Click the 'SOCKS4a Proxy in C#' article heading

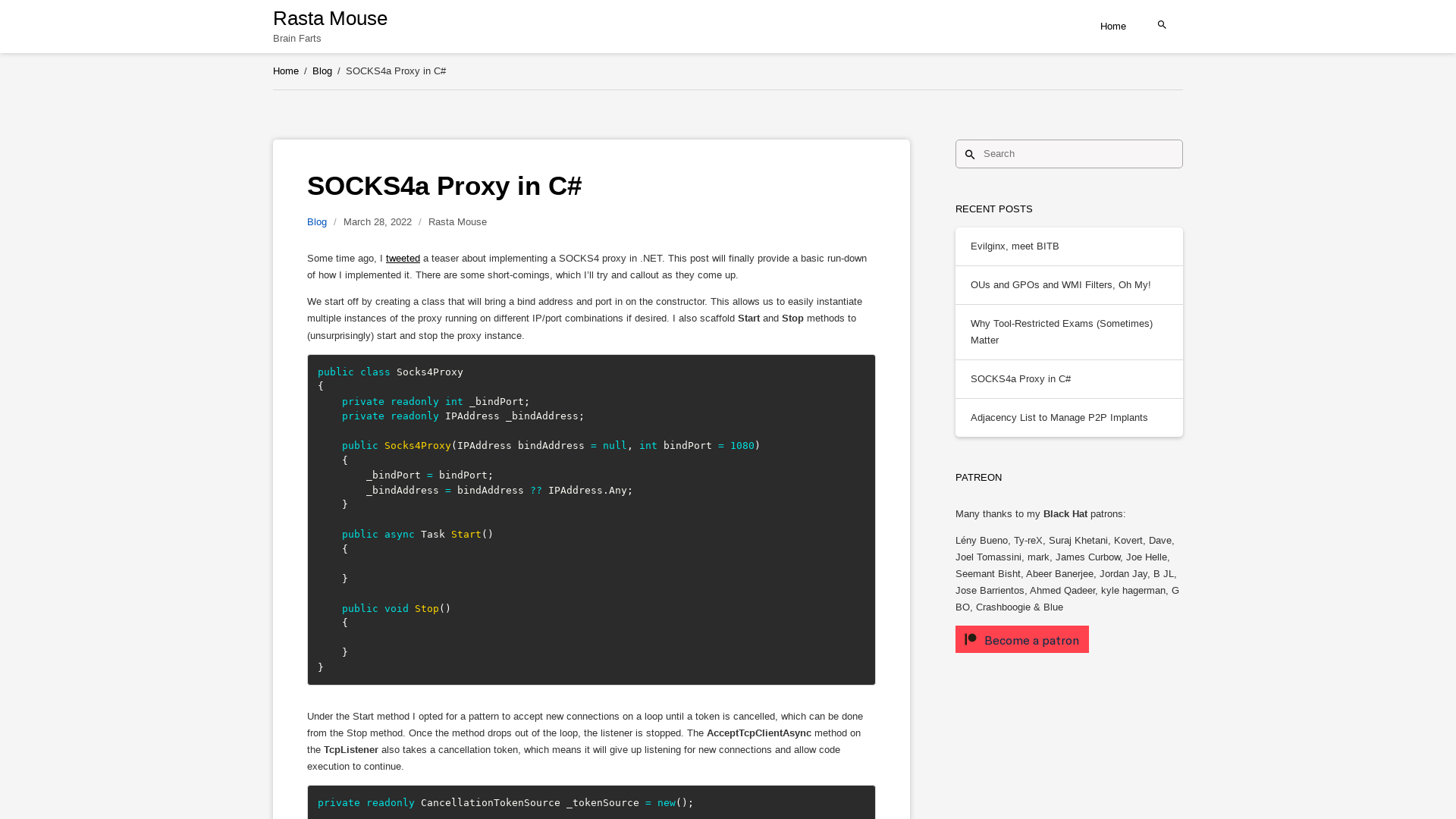point(444,186)
